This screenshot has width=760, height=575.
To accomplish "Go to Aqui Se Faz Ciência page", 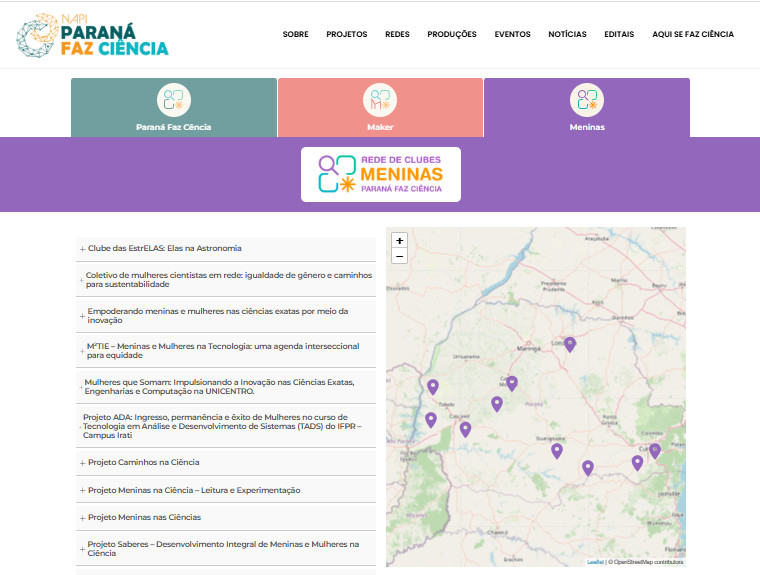I will (693, 34).
